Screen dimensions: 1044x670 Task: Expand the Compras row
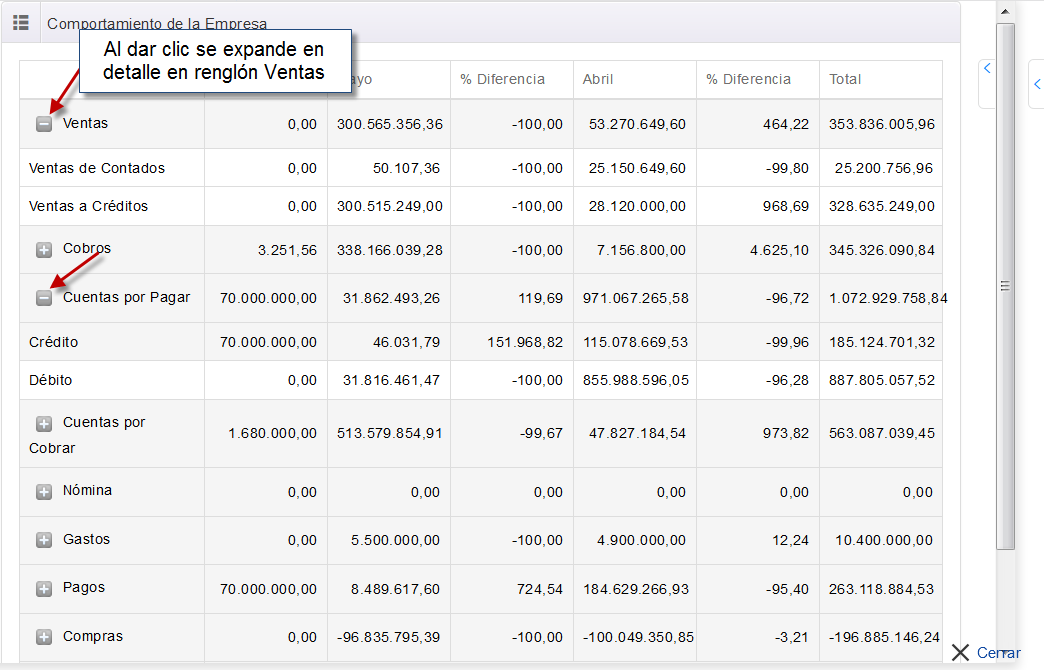[x=44, y=637]
